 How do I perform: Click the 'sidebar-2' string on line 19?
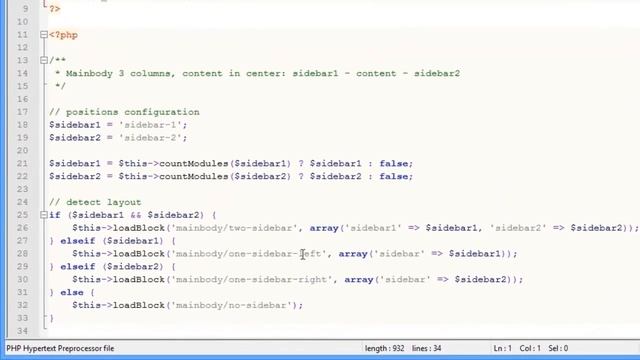coord(150,138)
